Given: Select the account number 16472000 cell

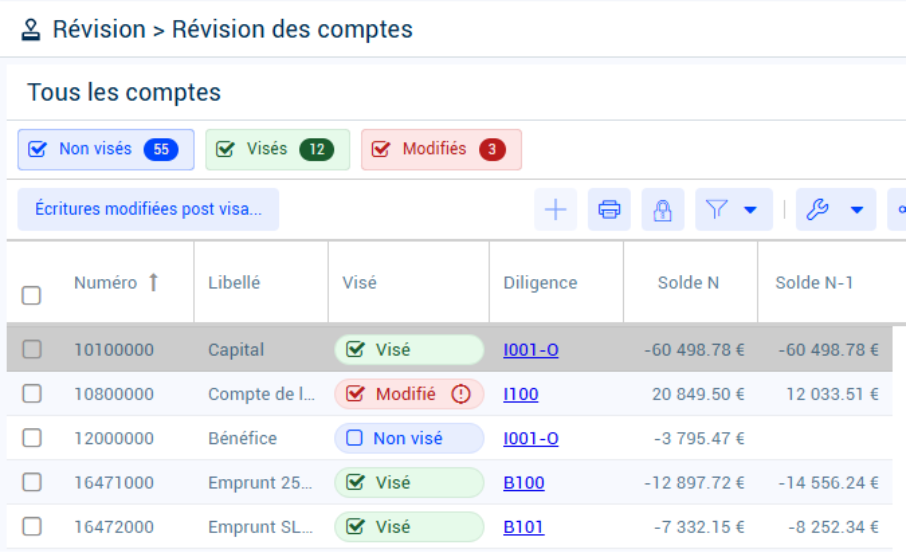Looking at the screenshot, I should click(x=114, y=527).
